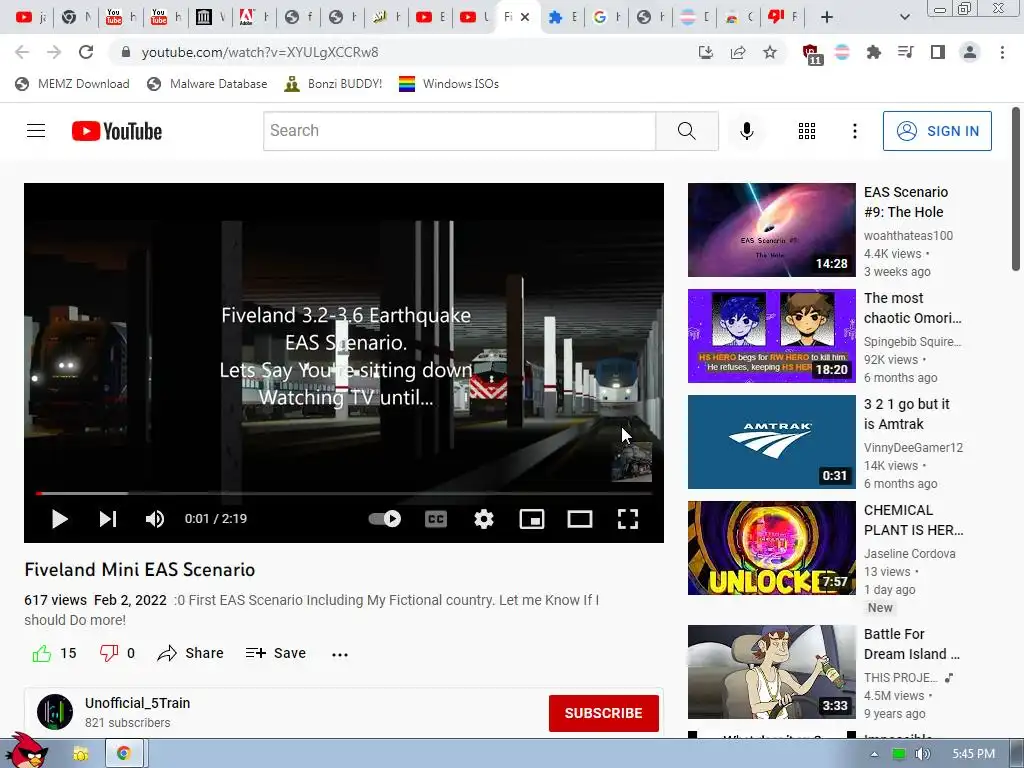Click the 5:45 PM taskbar clock

coord(973,754)
